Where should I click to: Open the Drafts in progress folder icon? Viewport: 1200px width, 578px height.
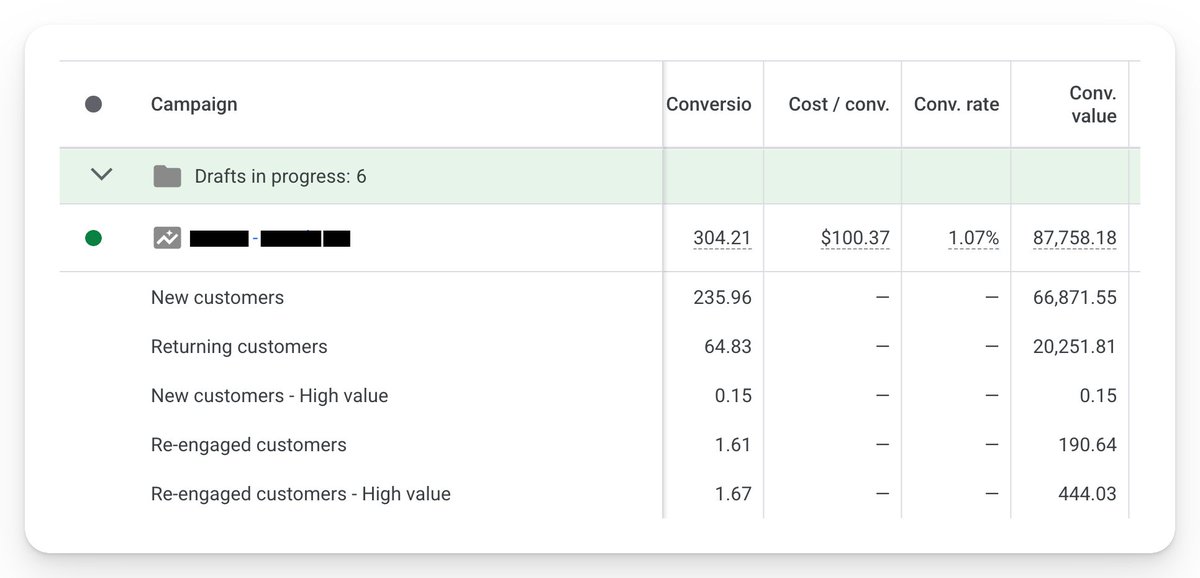tap(167, 177)
